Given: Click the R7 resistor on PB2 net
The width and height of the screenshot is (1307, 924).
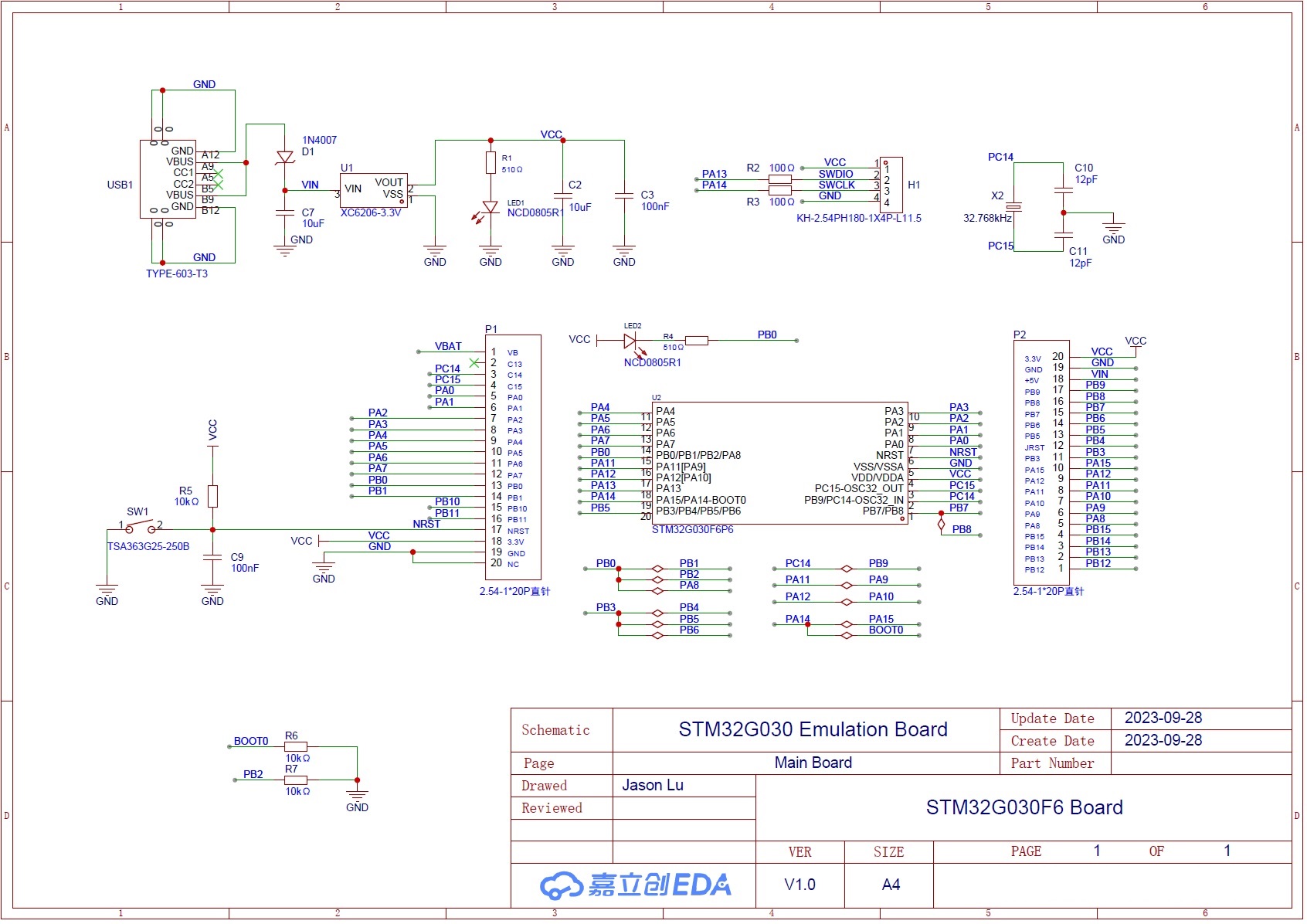Looking at the screenshot, I should pos(296,780).
